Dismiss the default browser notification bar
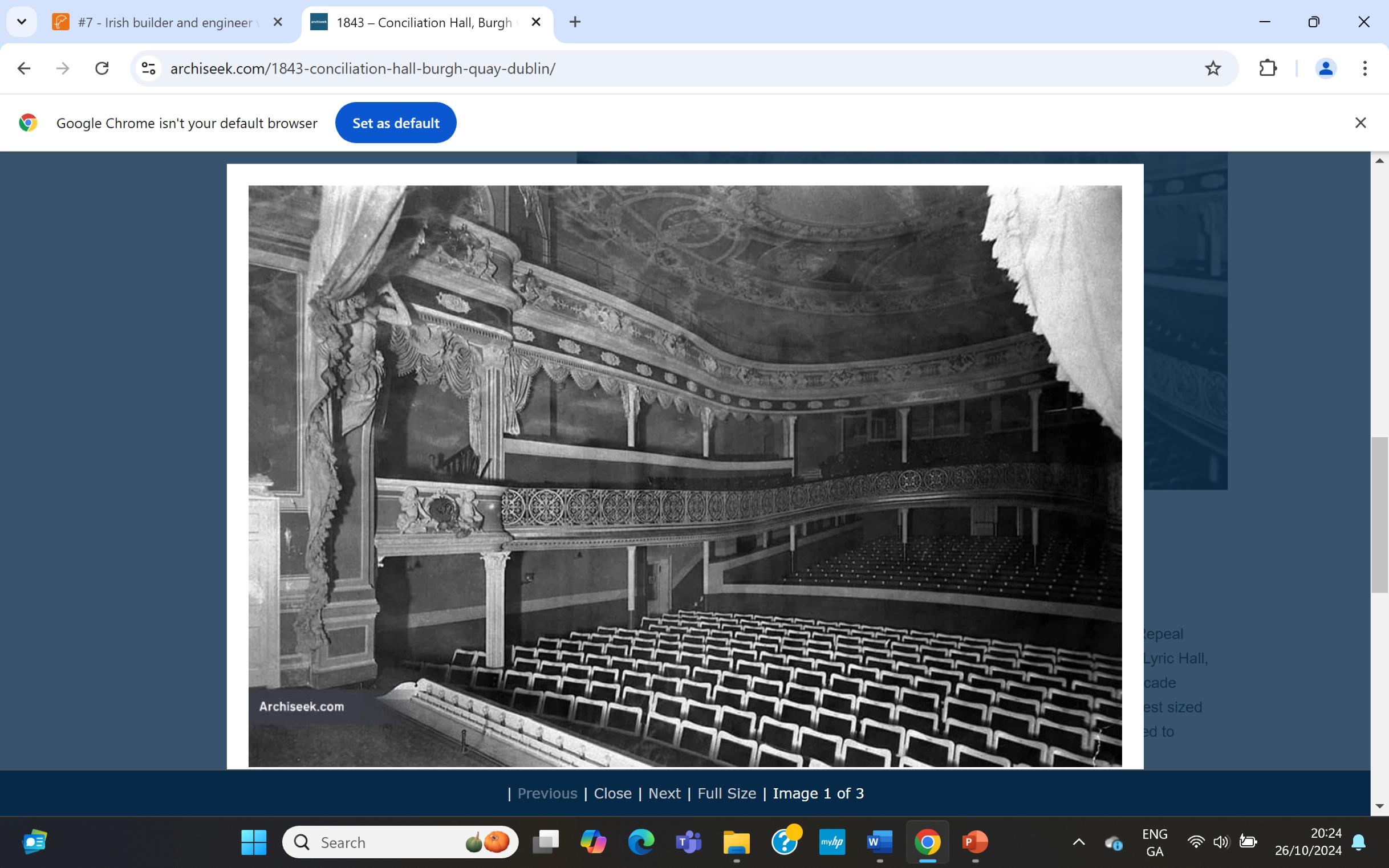 click(x=1360, y=123)
